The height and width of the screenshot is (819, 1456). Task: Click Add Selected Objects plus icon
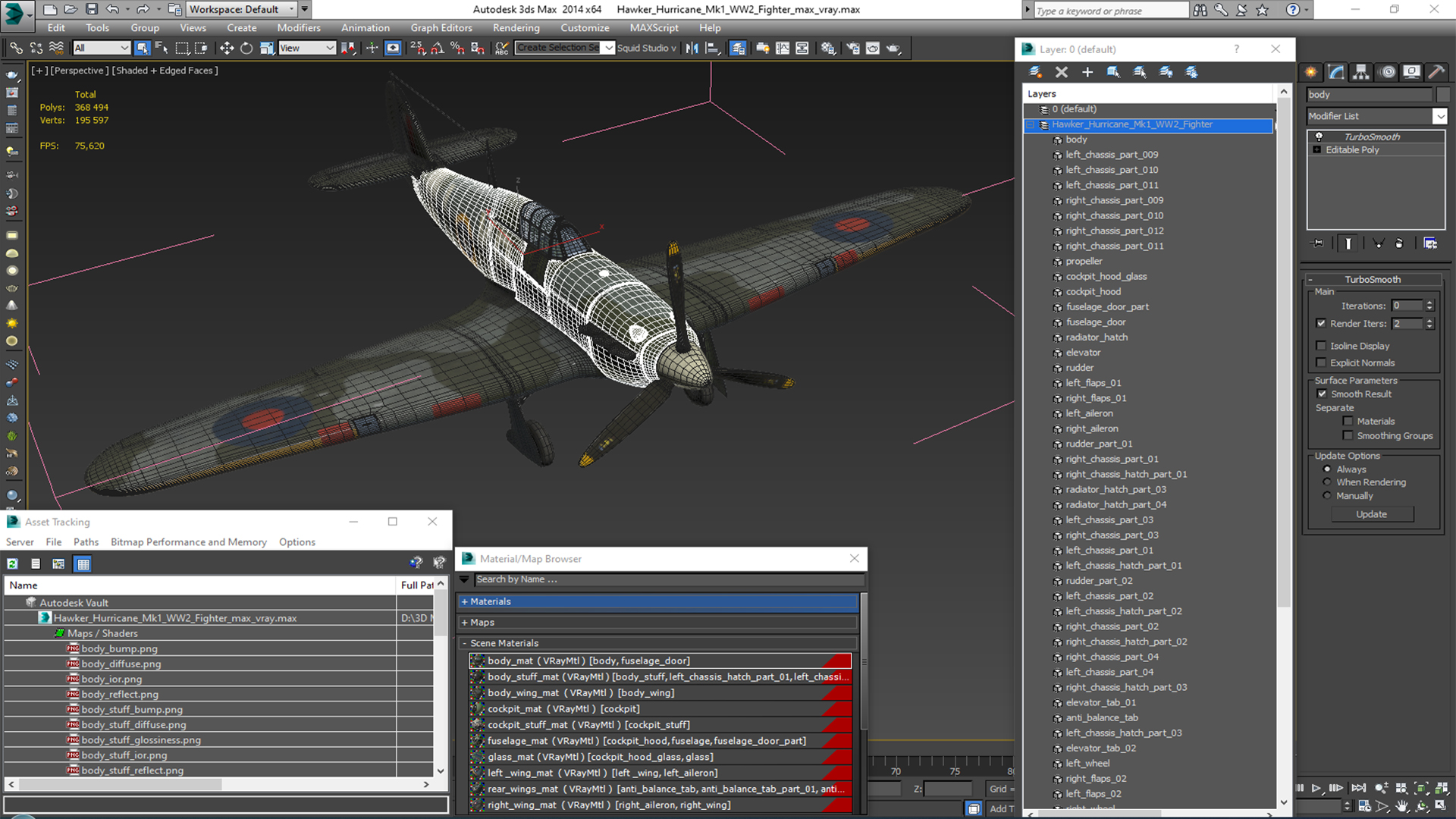tap(1087, 72)
